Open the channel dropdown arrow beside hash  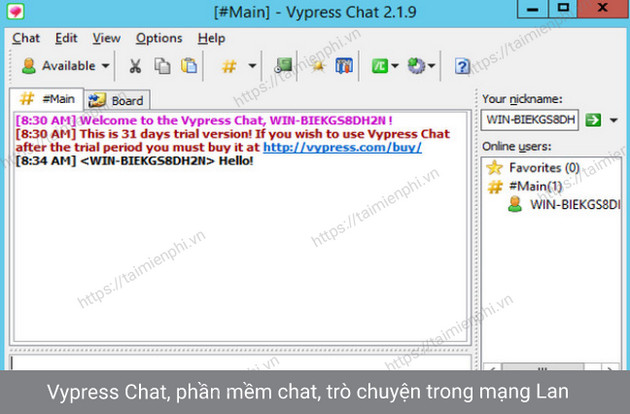point(252,66)
